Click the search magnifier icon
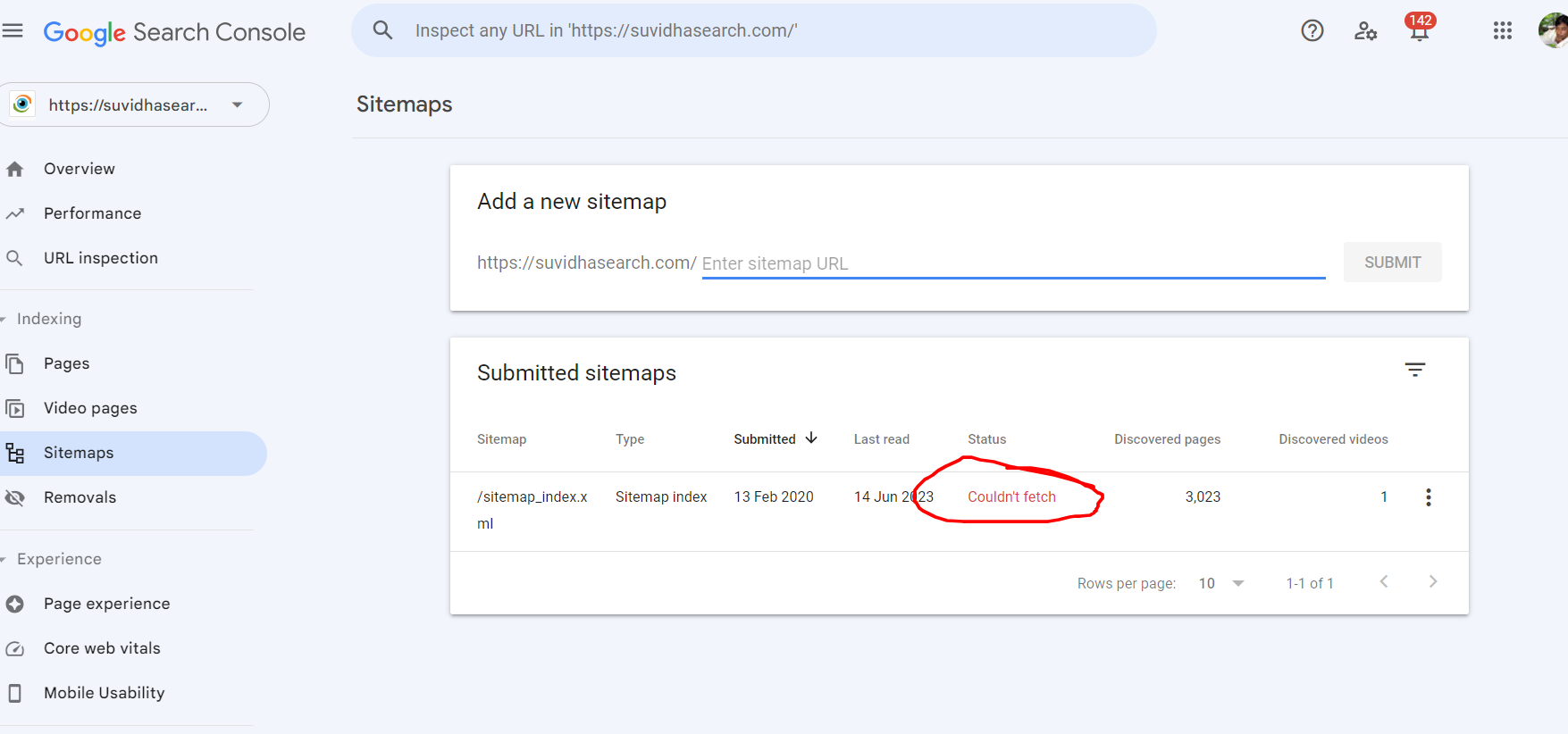 pyautogui.click(x=382, y=30)
